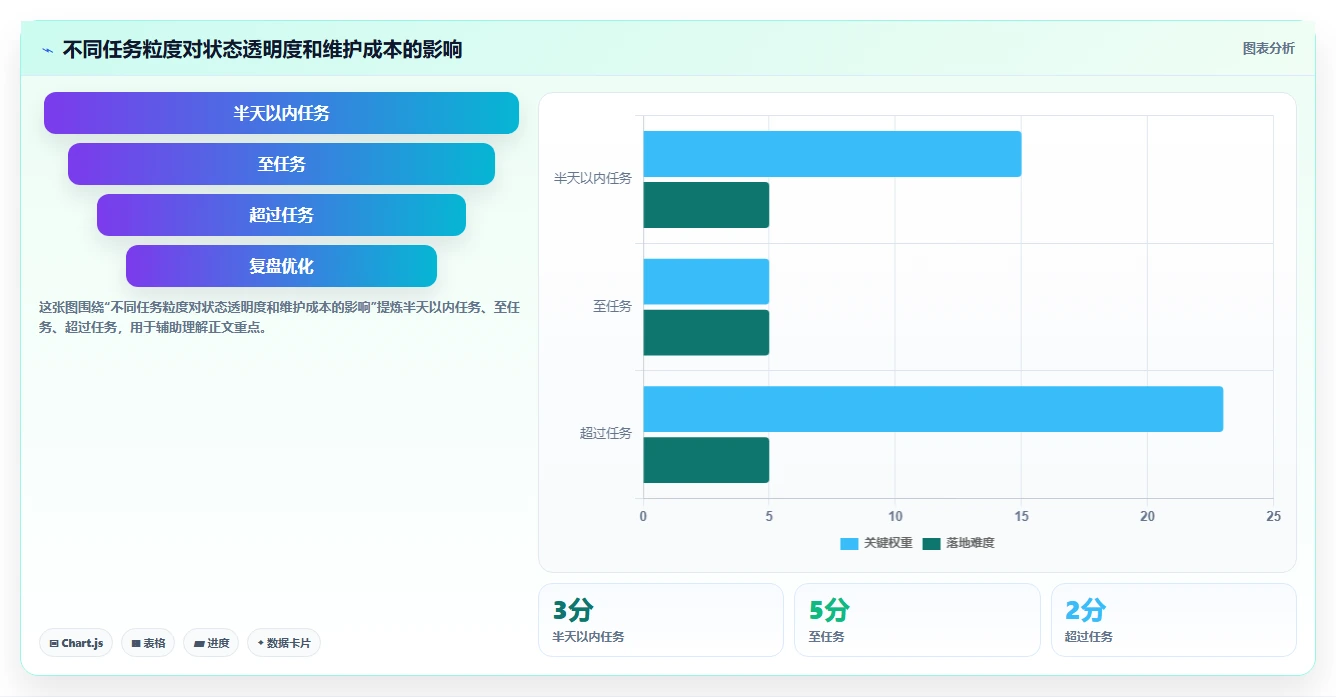Select the 至任务 funnel stage
Image resolution: width=1336 pixels, height=697 pixels.
click(281, 164)
